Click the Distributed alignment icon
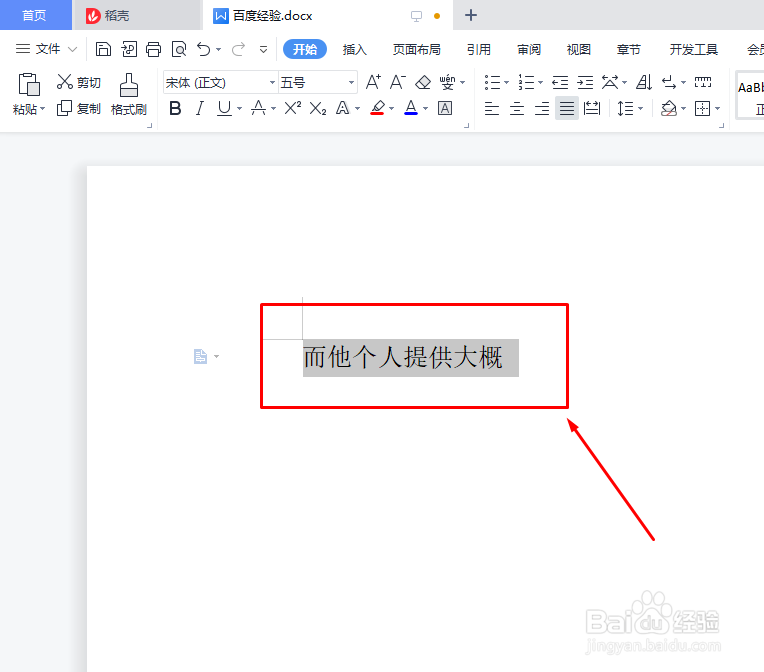This screenshot has height=672, width=764. pos(592,108)
